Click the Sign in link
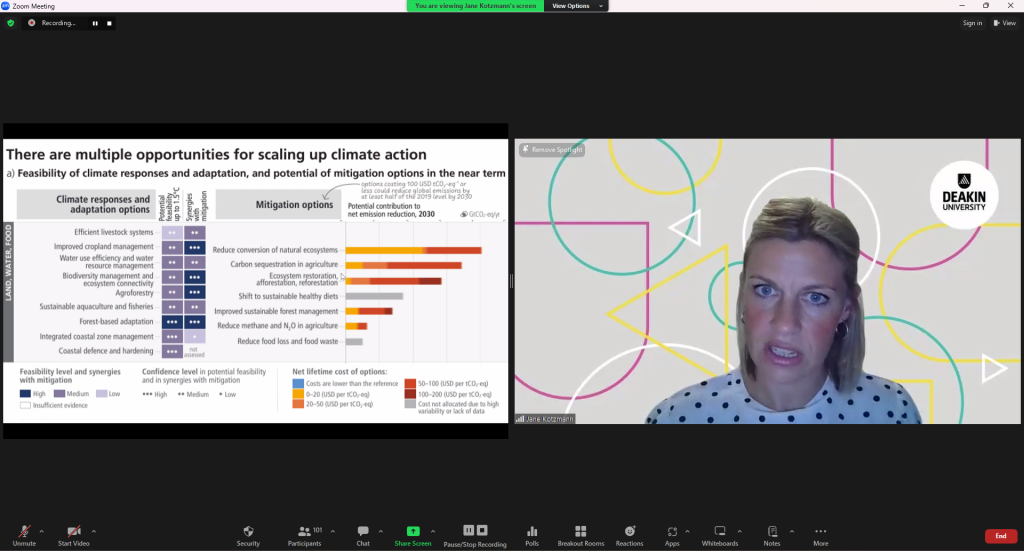The height and width of the screenshot is (551, 1024). [972, 23]
